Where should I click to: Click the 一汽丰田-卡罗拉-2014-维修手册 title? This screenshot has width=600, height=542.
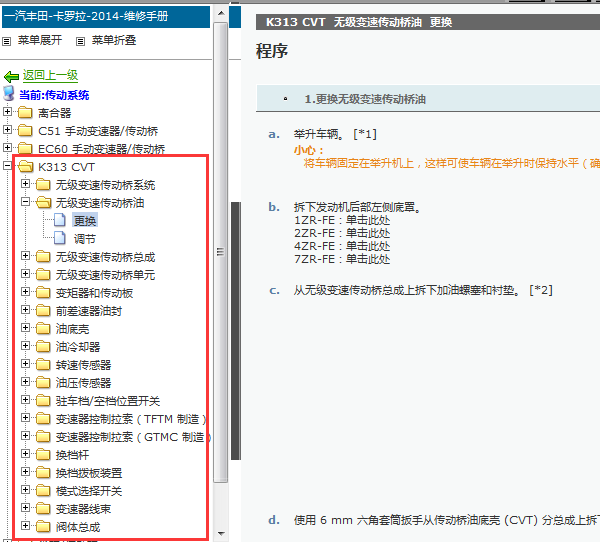coord(86,16)
